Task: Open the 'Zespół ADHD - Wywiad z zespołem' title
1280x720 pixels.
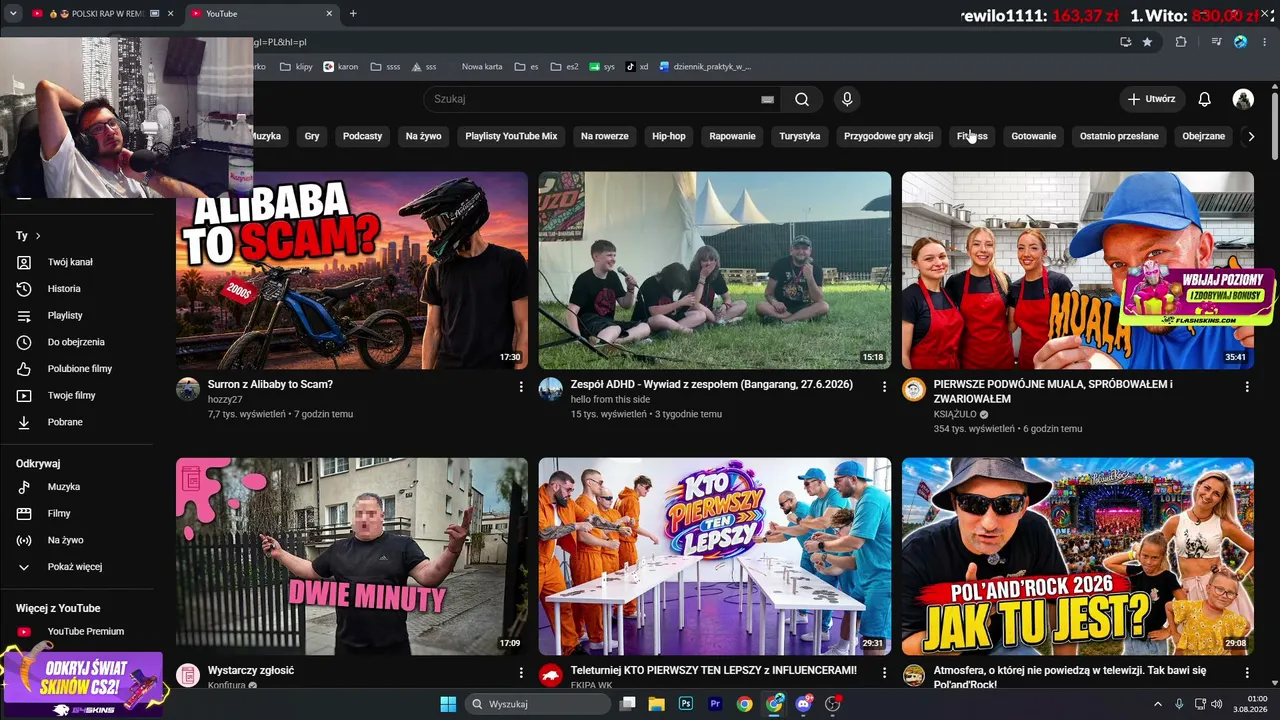Action: coord(711,384)
